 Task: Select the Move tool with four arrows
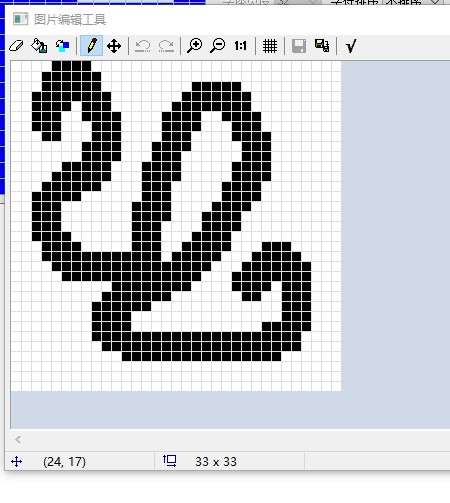pyautogui.click(x=114, y=46)
